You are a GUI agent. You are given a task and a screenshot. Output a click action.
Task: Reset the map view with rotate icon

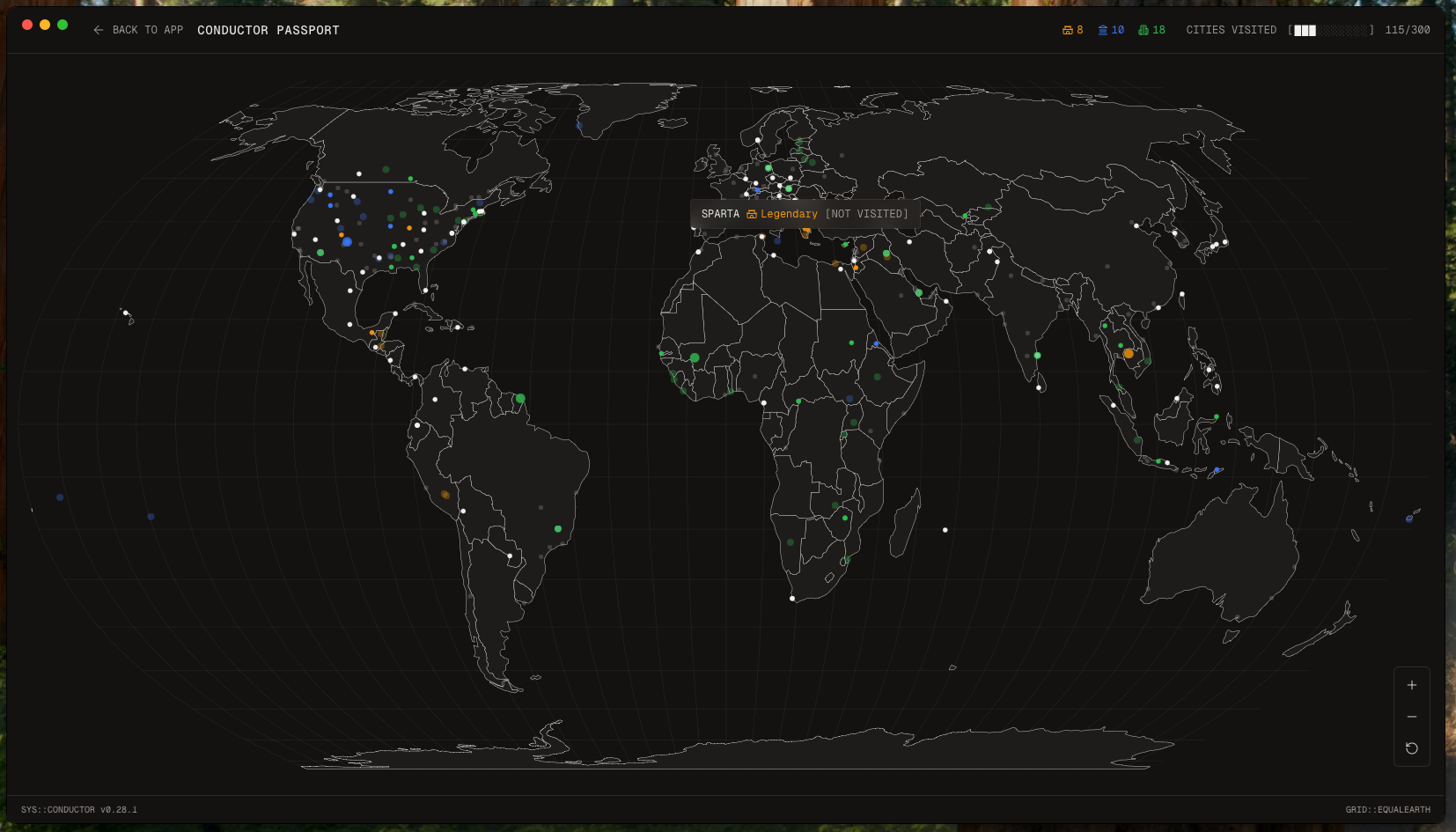(x=1411, y=748)
